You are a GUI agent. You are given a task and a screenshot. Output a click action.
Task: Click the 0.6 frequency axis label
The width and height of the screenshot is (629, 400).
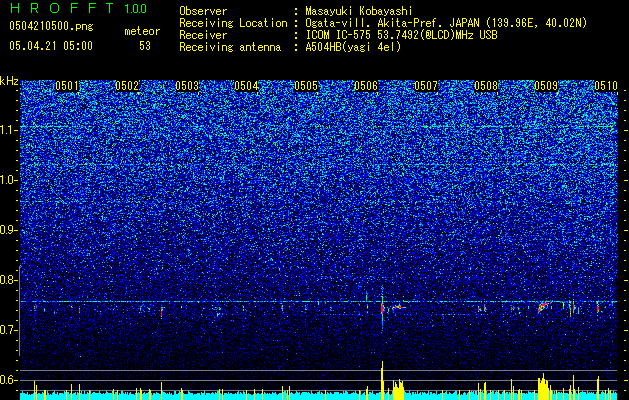8,380
